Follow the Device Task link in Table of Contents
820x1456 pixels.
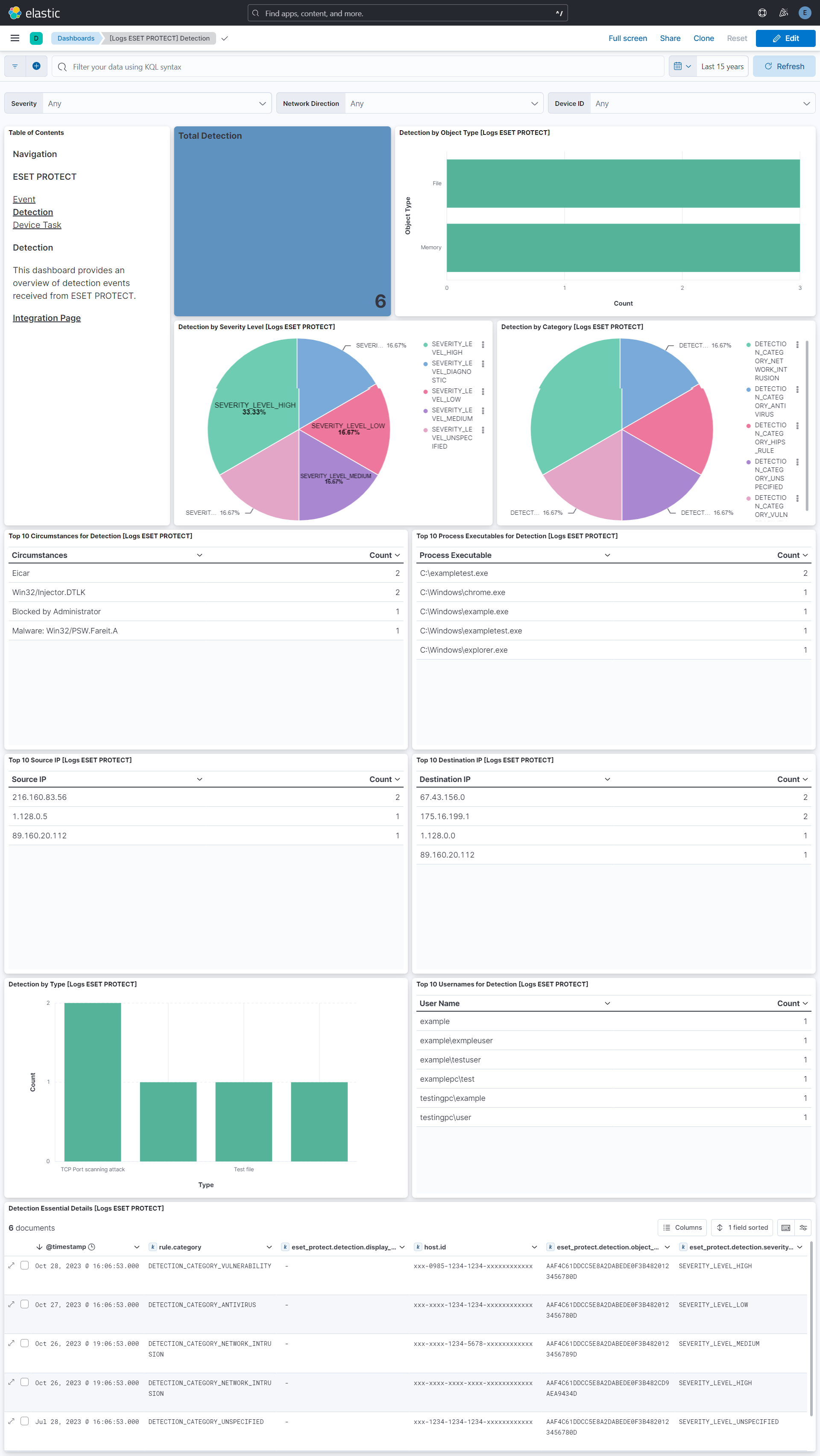[x=37, y=225]
